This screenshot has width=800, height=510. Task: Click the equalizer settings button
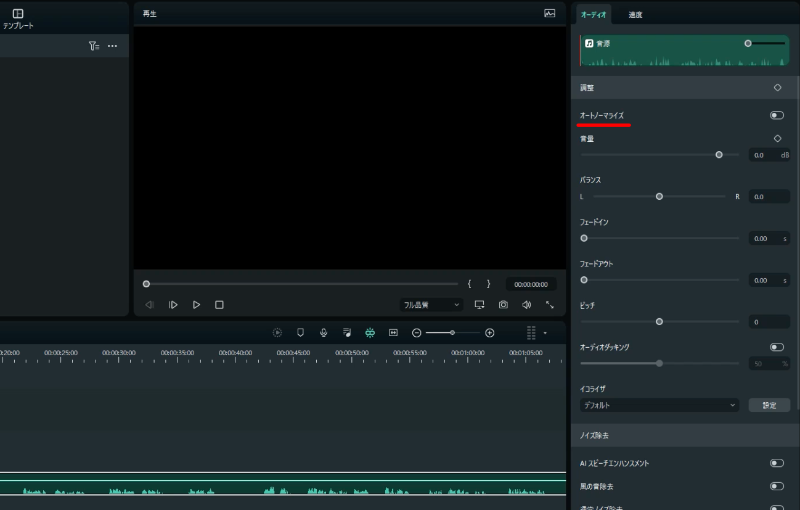point(769,405)
